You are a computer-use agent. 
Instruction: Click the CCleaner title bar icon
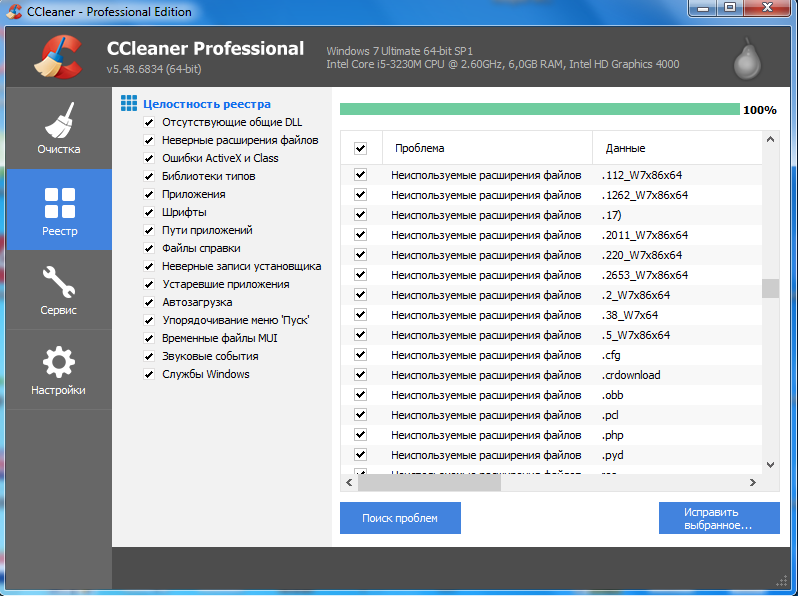point(13,11)
